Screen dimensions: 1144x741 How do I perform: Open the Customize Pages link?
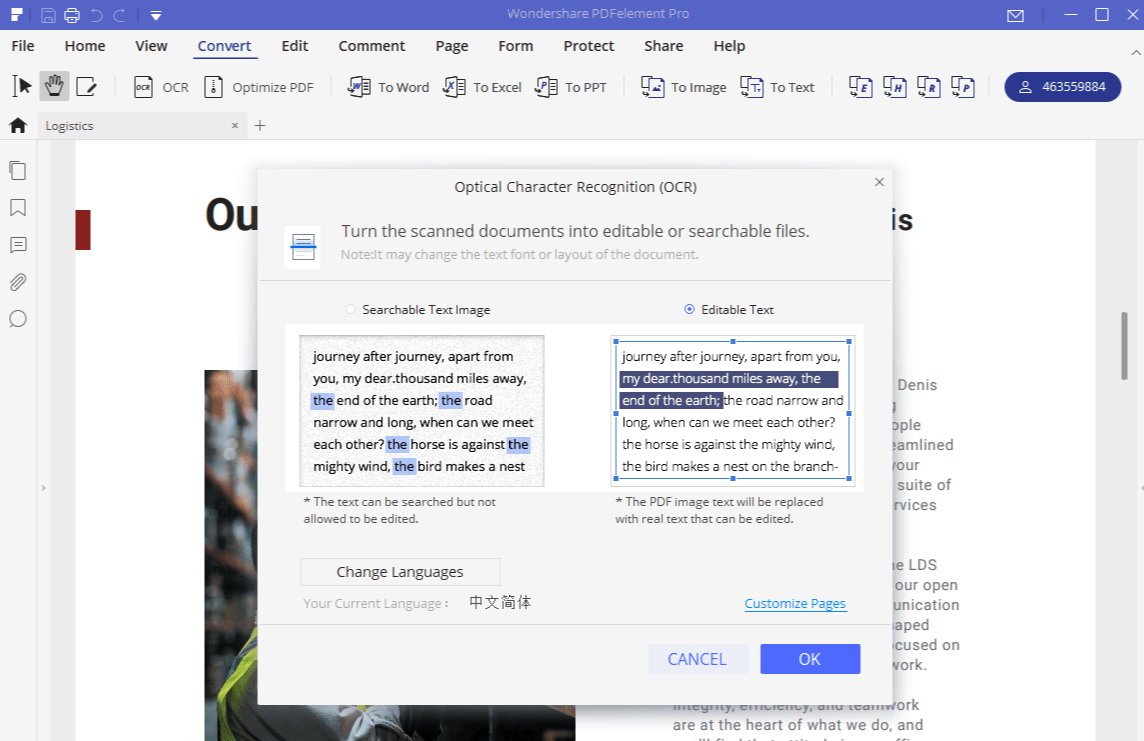point(795,604)
